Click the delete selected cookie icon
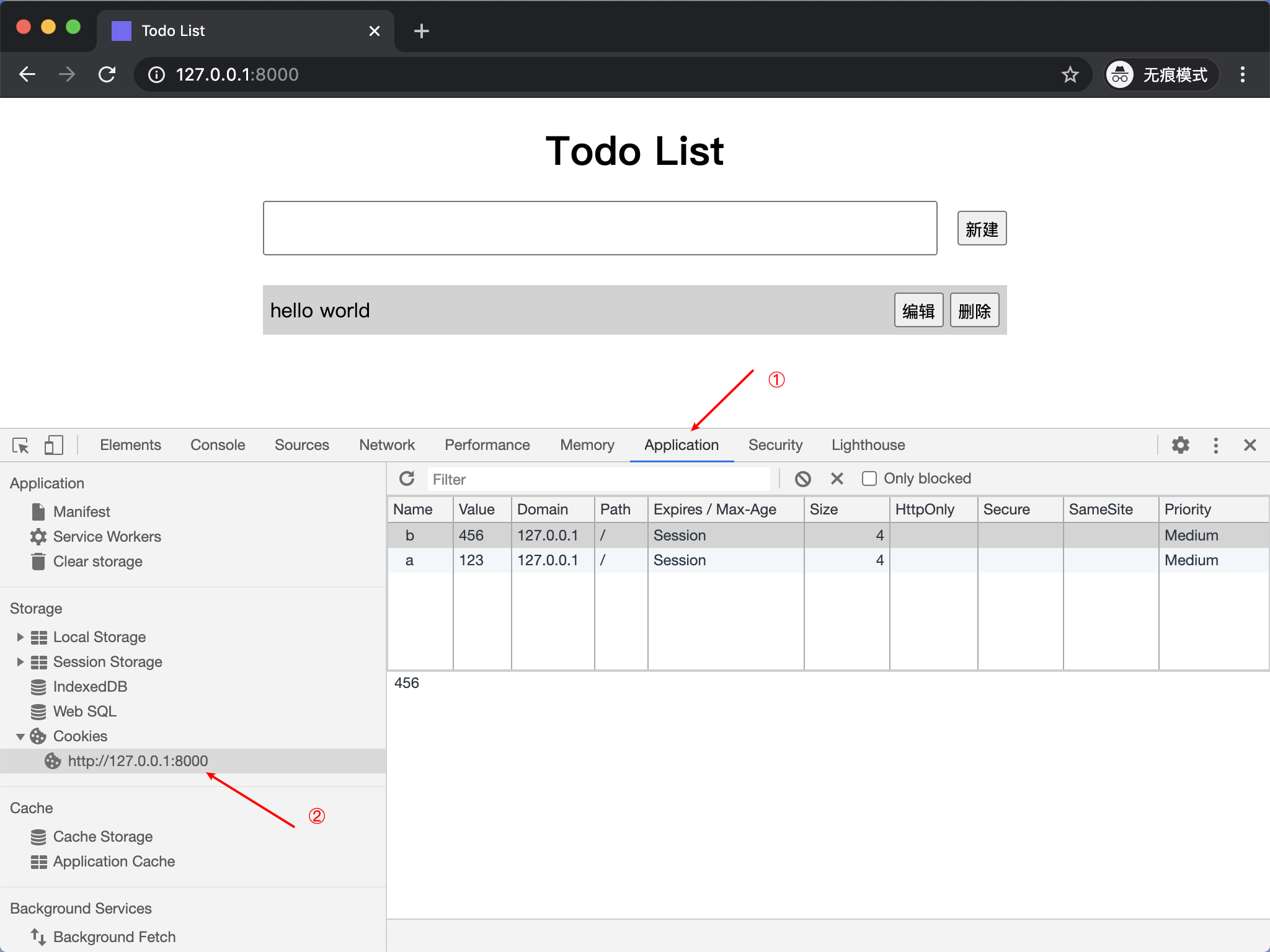The width and height of the screenshot is (1270, 952). pyautogui.click(x=838, y=478)
